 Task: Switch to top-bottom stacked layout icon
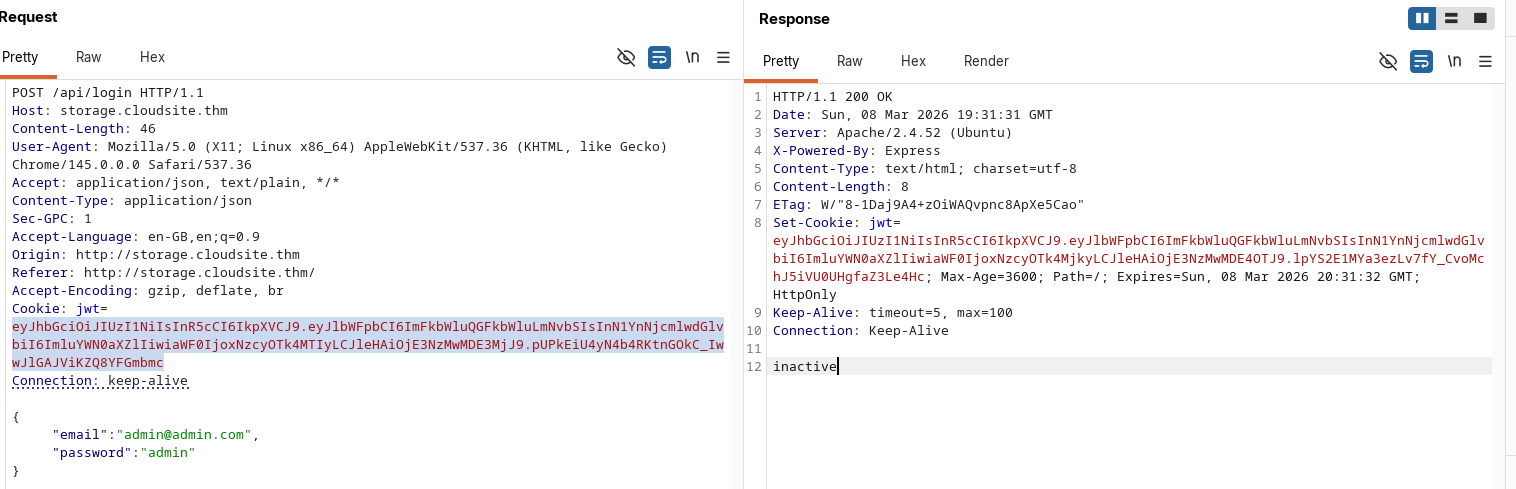pos(1451,18)
